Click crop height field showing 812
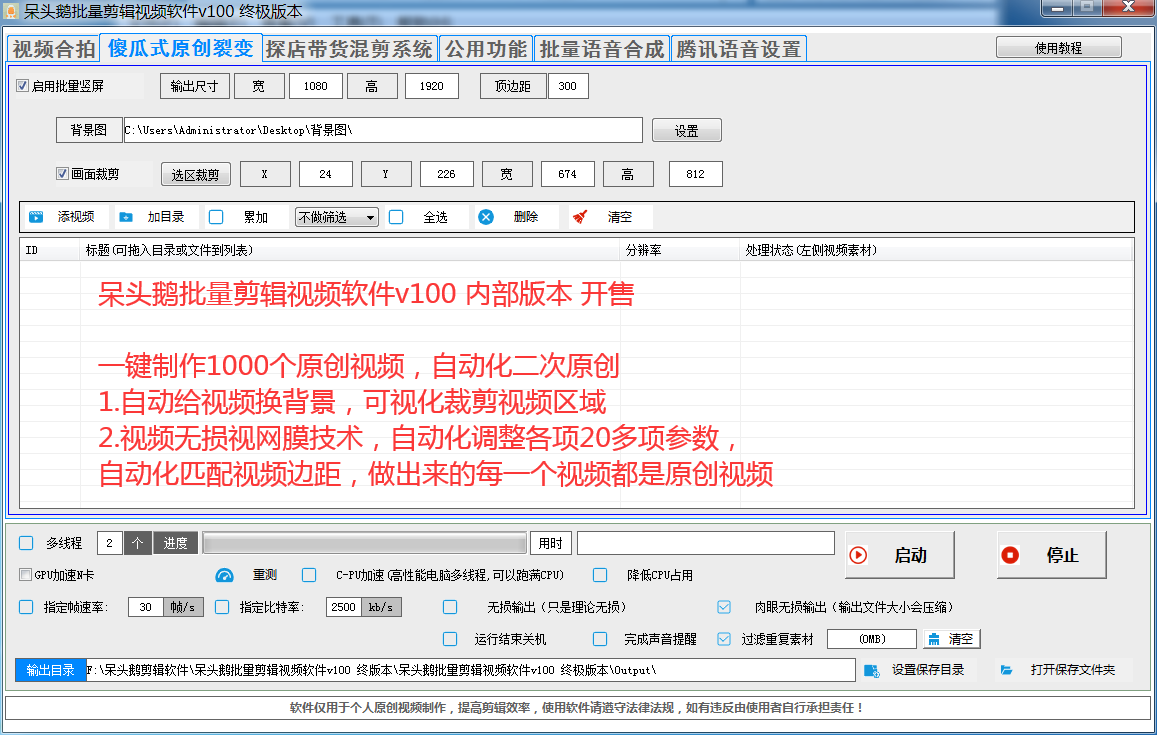This screenshot has width=1157, height=735. 695,174
